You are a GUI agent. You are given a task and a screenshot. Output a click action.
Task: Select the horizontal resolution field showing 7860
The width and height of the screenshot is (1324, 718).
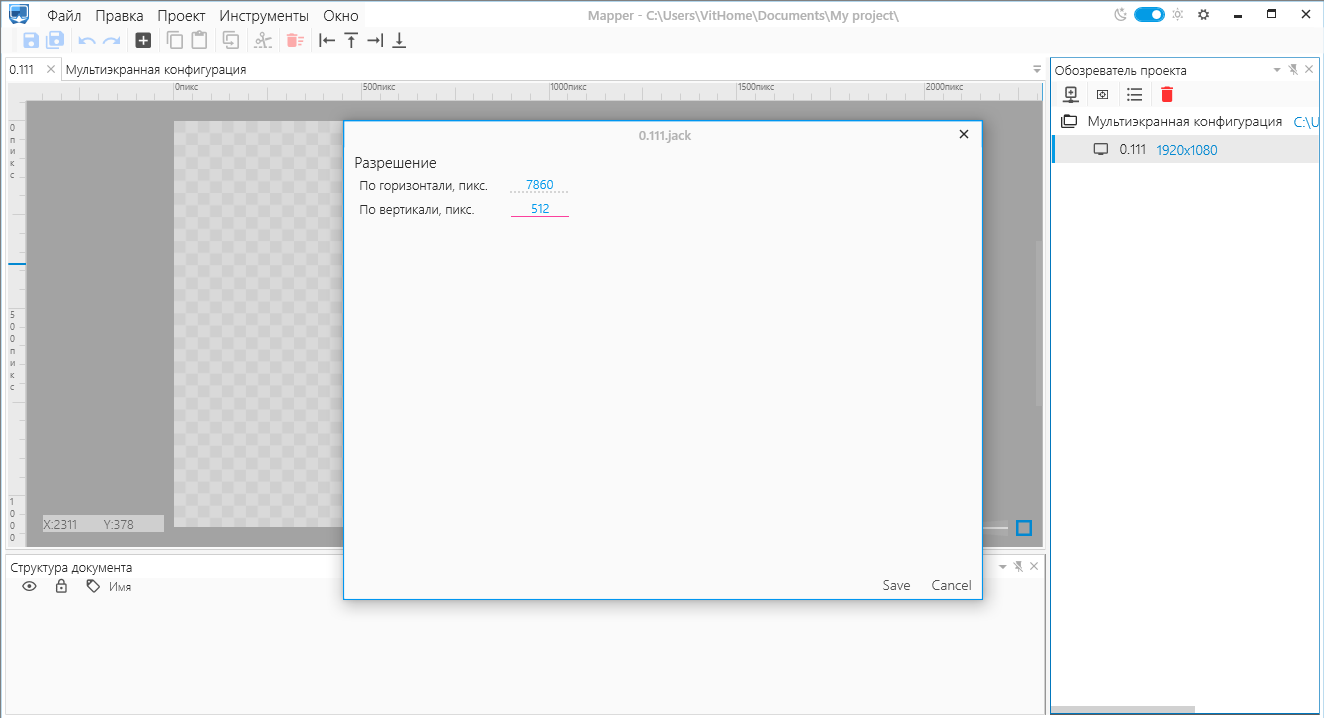point(539,185)
